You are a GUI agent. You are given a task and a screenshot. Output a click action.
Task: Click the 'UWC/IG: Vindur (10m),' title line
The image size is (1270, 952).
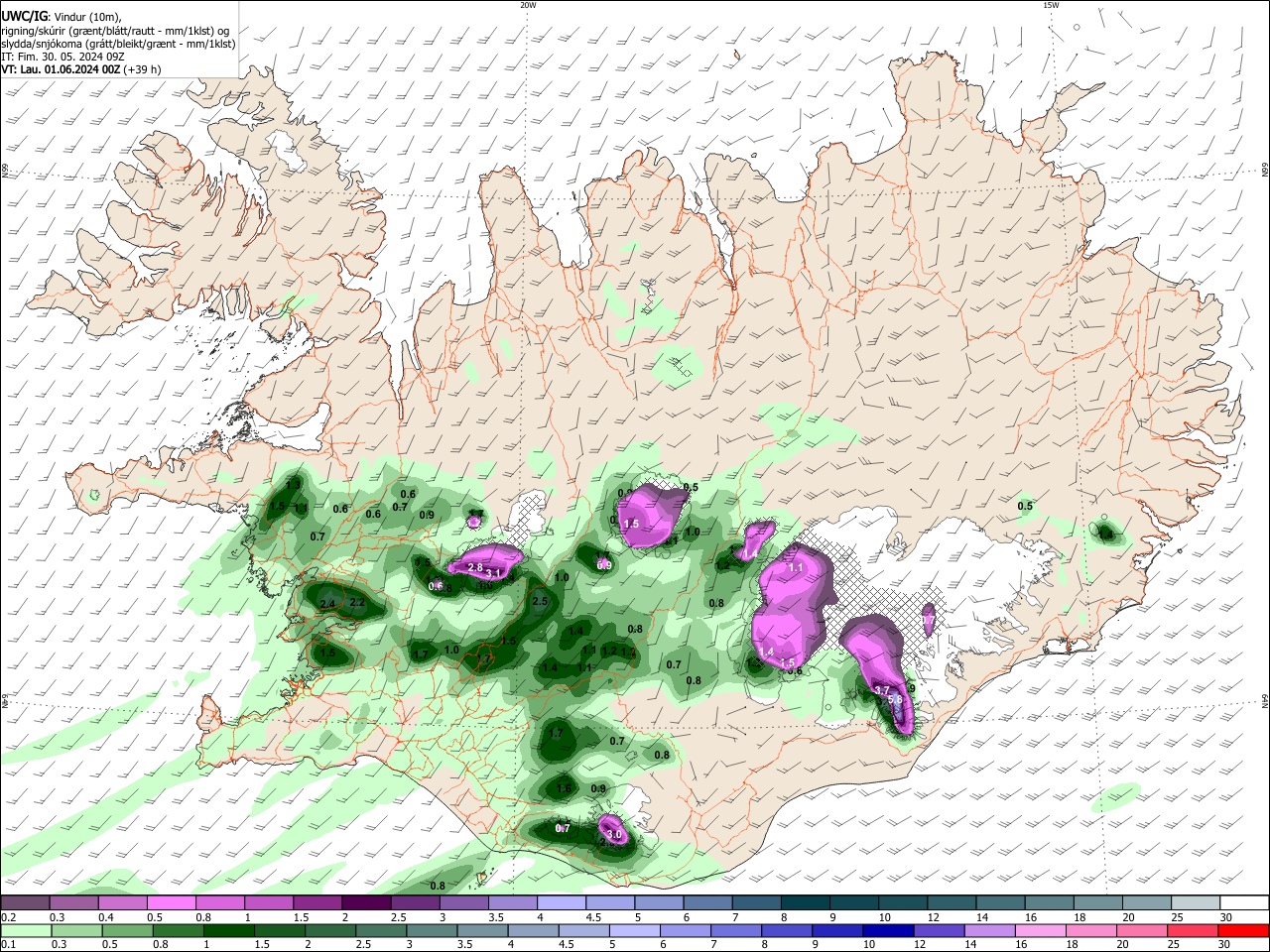[62, 17]
